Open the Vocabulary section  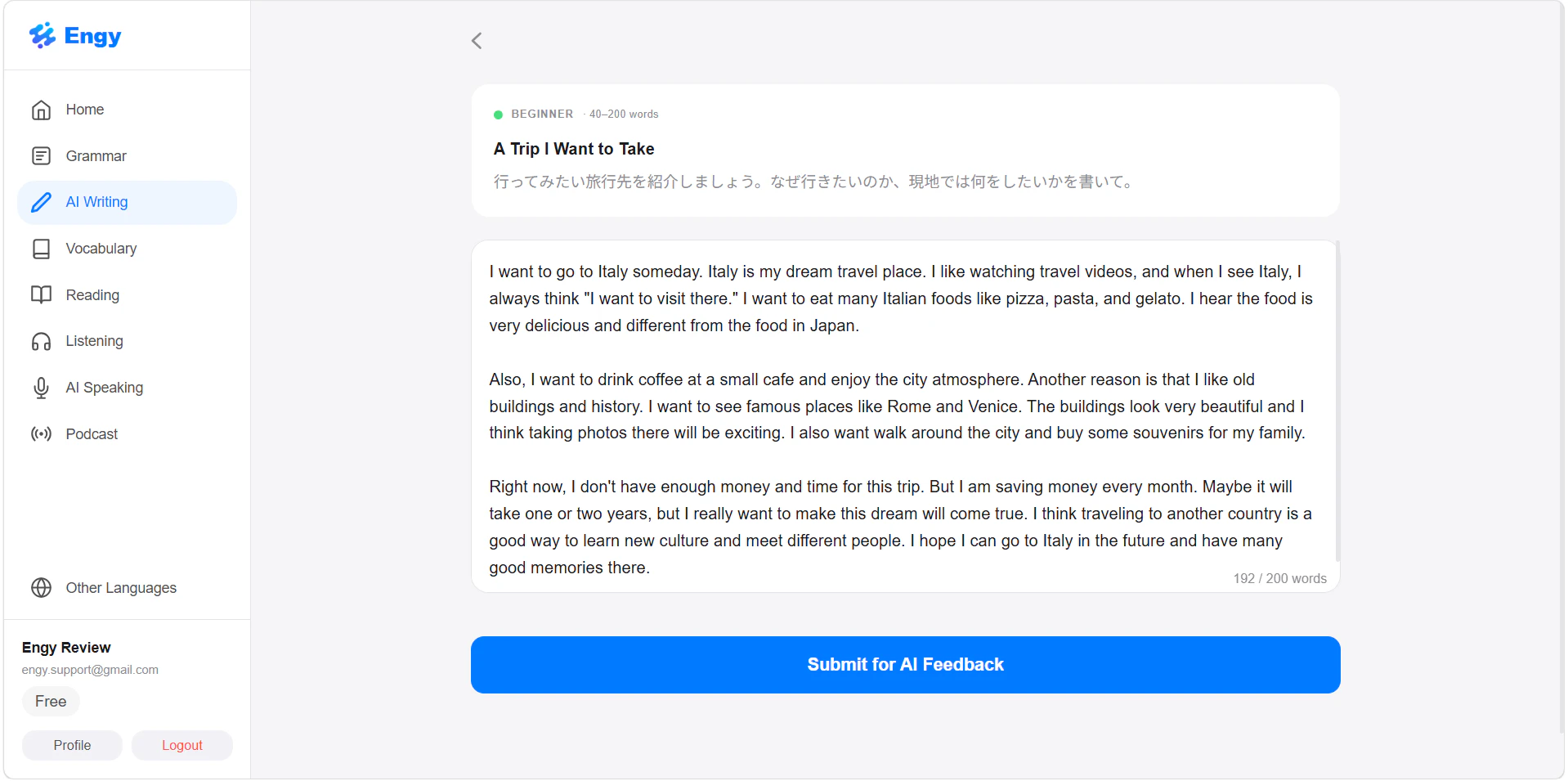(127, 249)
